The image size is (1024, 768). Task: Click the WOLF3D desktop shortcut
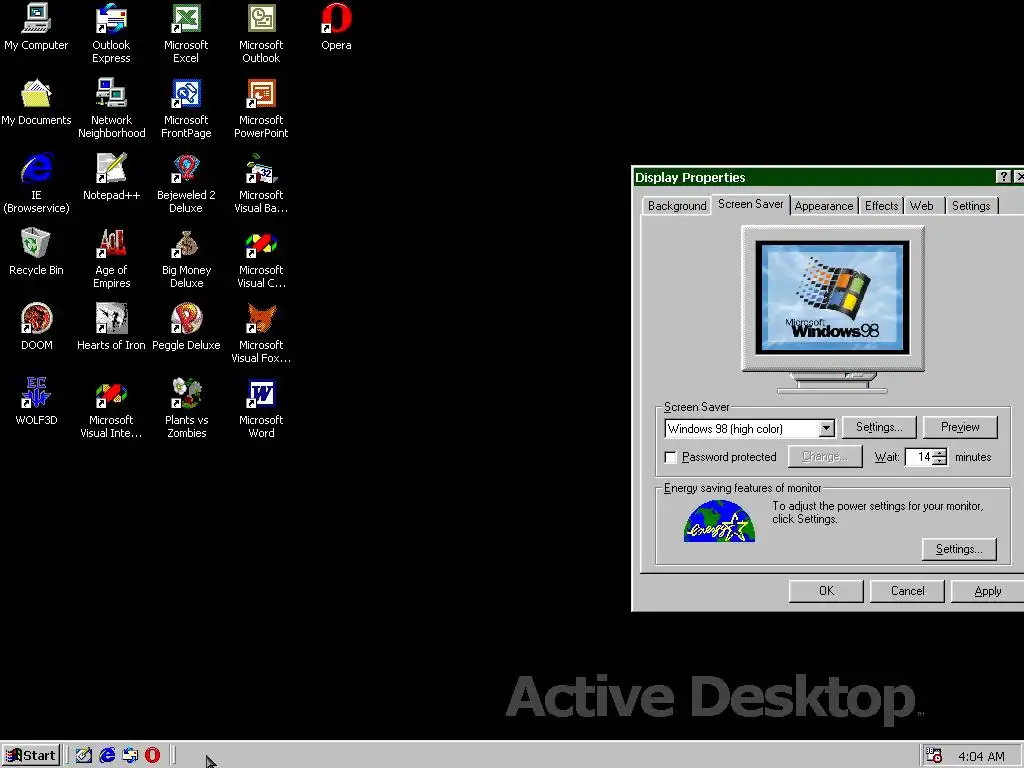(x=36, y=402)
